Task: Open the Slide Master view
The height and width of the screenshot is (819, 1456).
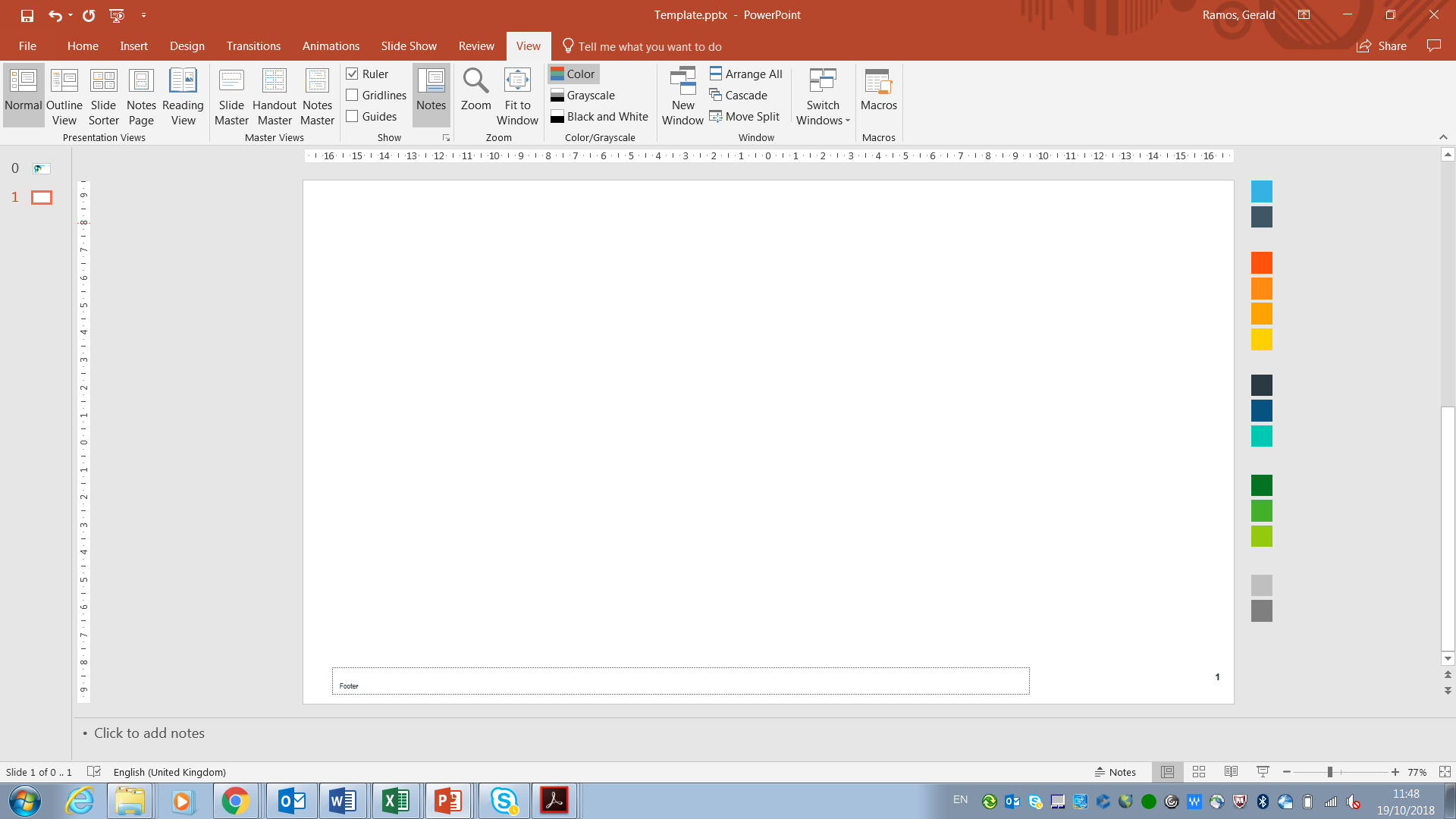Action: coord(231,96)
